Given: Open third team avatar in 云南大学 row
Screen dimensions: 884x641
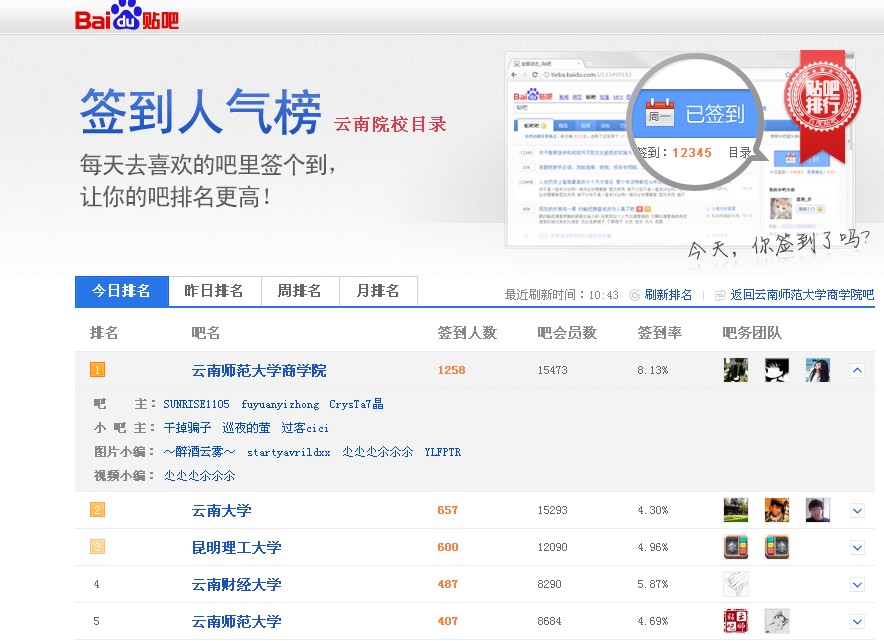Looking at the screenshot, I should coord(817,510).
